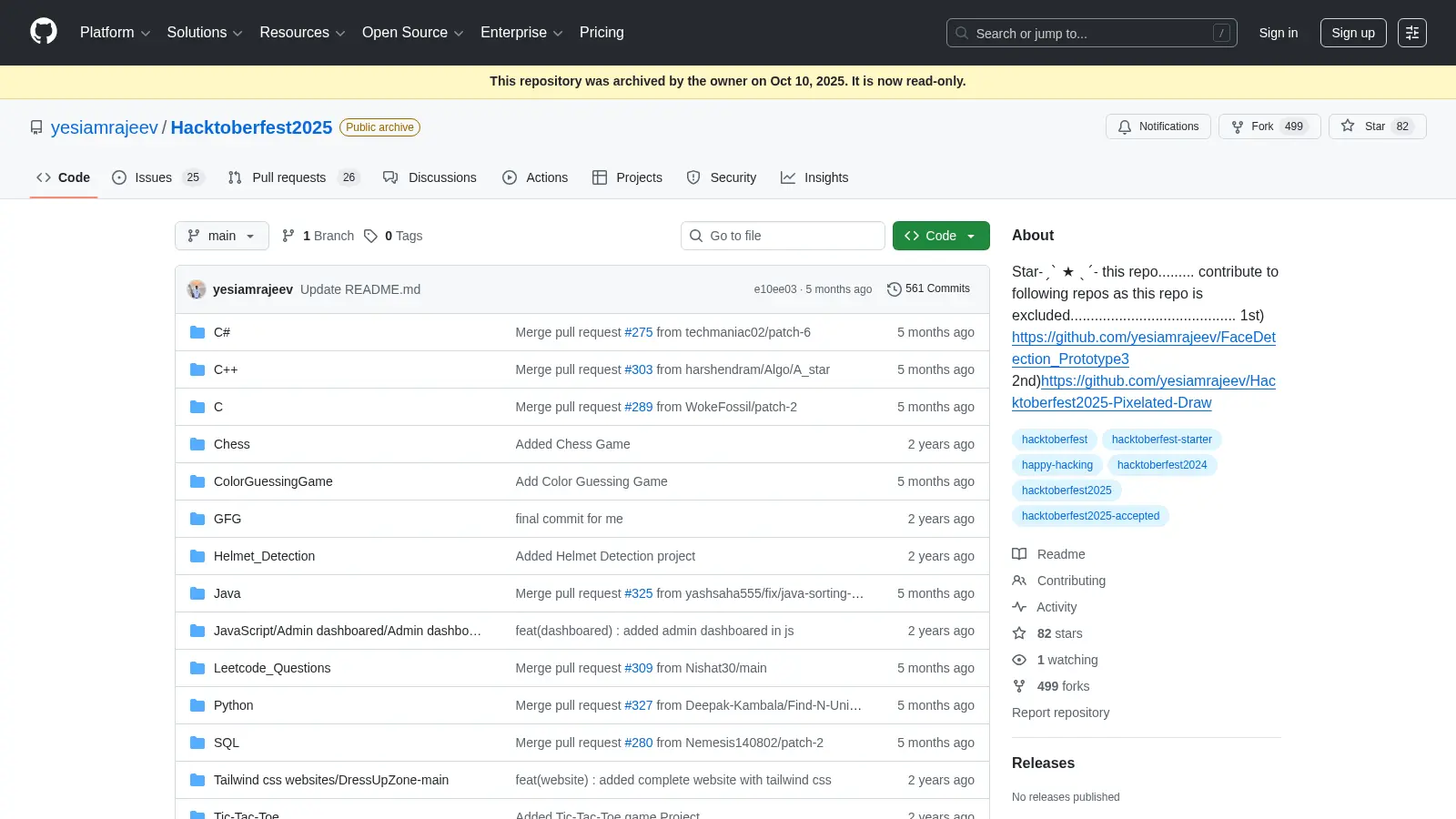Screen dimensions: 1456x819
Task: Open pull request #275 link
Action: 639,332
